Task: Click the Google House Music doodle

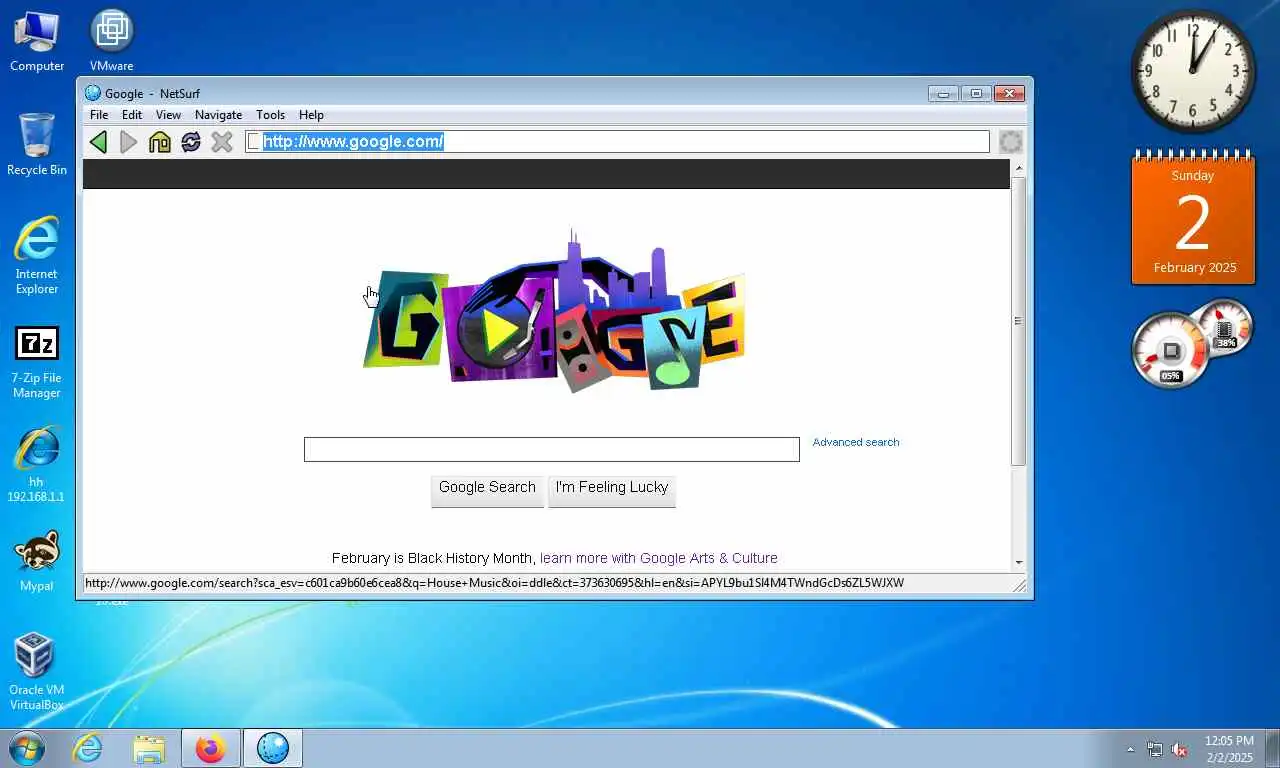Action: tap(553, 312)
